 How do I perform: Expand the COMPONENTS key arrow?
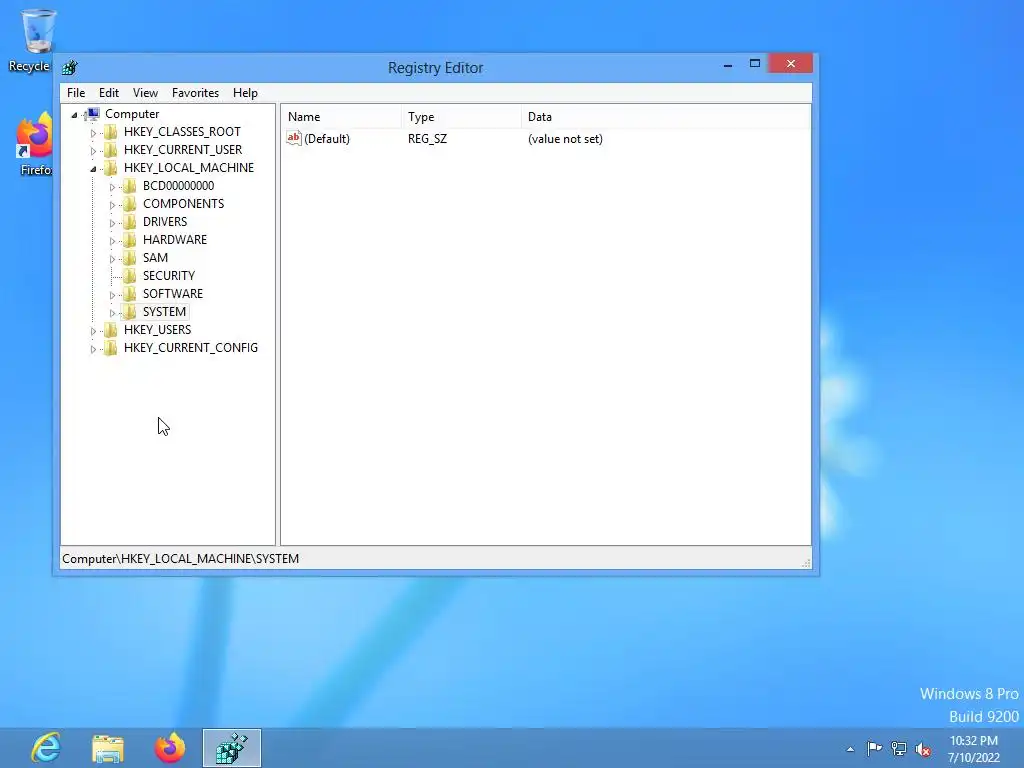click(112, 205)
